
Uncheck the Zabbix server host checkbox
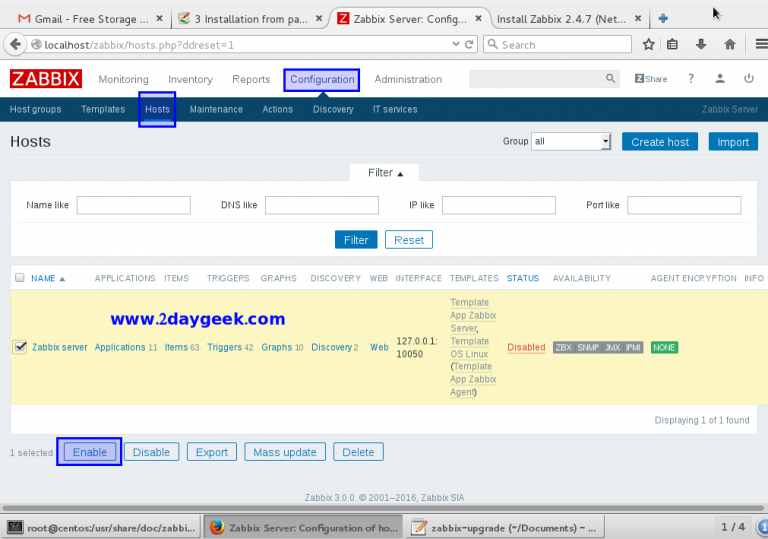pos(20,347)
